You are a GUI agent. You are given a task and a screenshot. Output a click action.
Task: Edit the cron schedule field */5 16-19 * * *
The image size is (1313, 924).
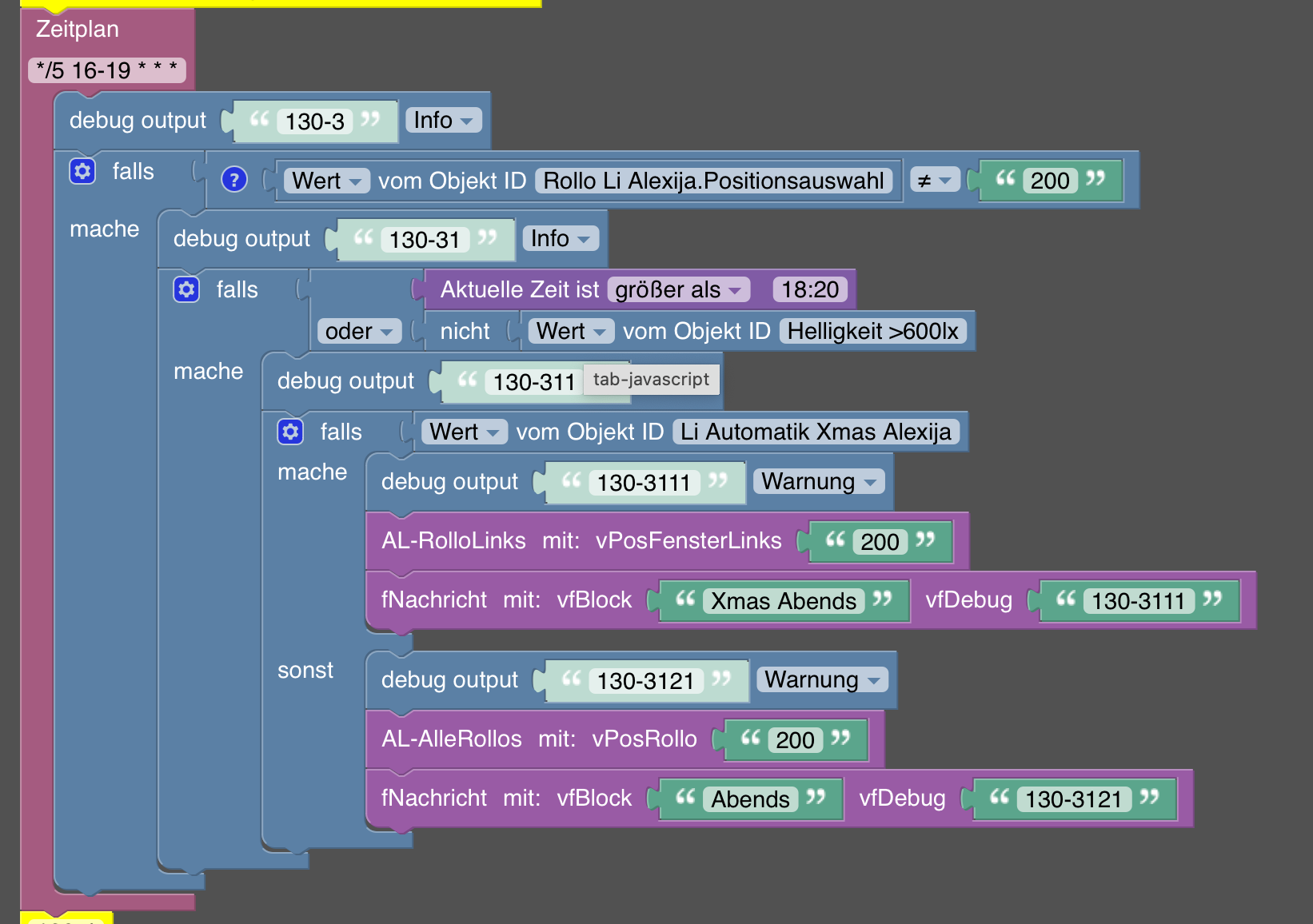(107, 70)
